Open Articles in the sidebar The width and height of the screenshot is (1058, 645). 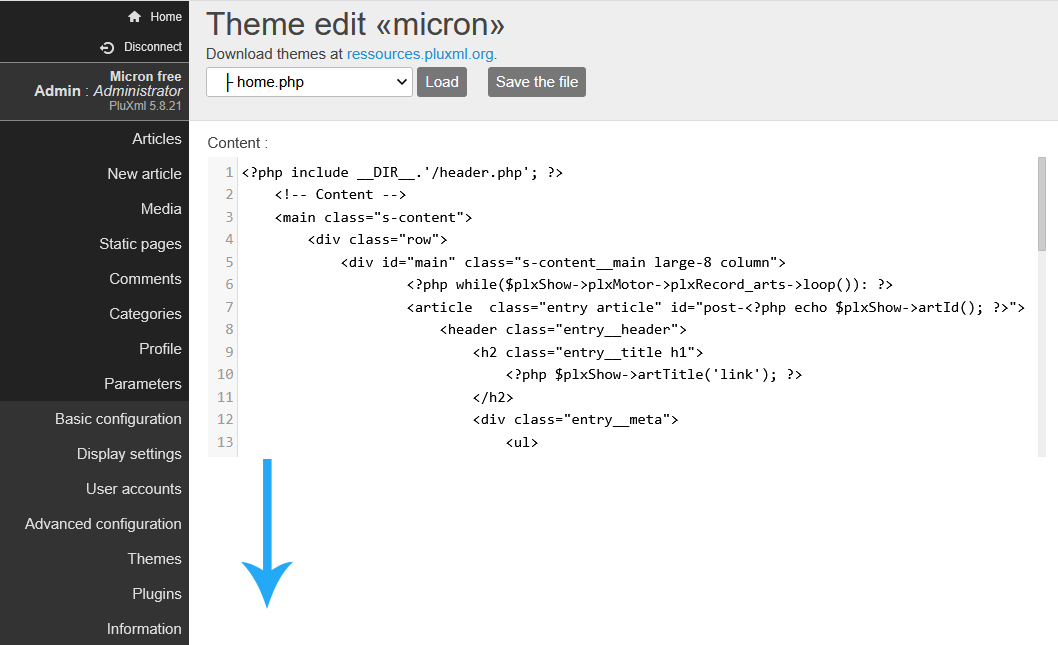point(157,139)
